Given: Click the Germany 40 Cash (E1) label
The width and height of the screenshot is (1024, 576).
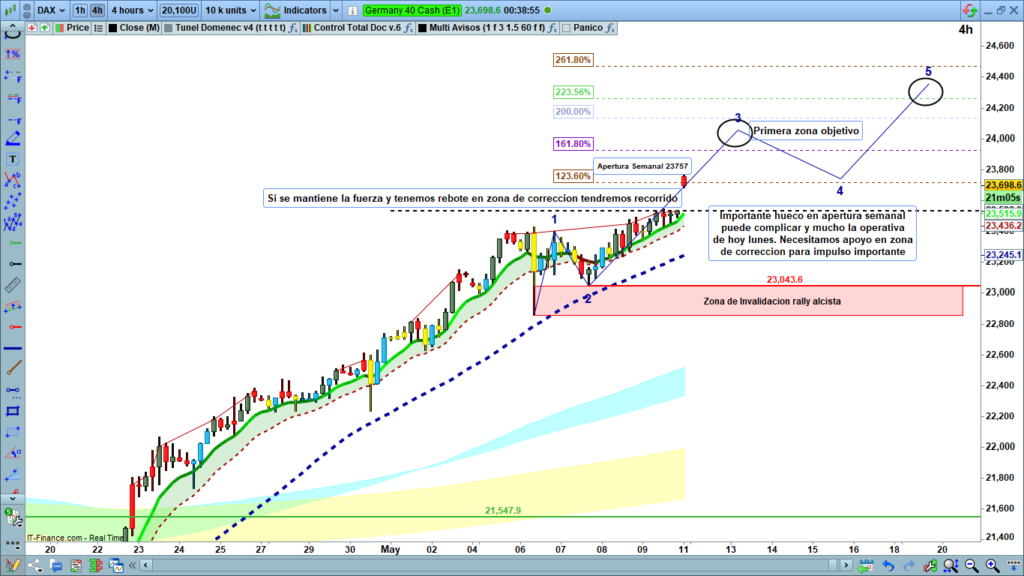Looking at the screenshot, I should (x=410, y=10).
